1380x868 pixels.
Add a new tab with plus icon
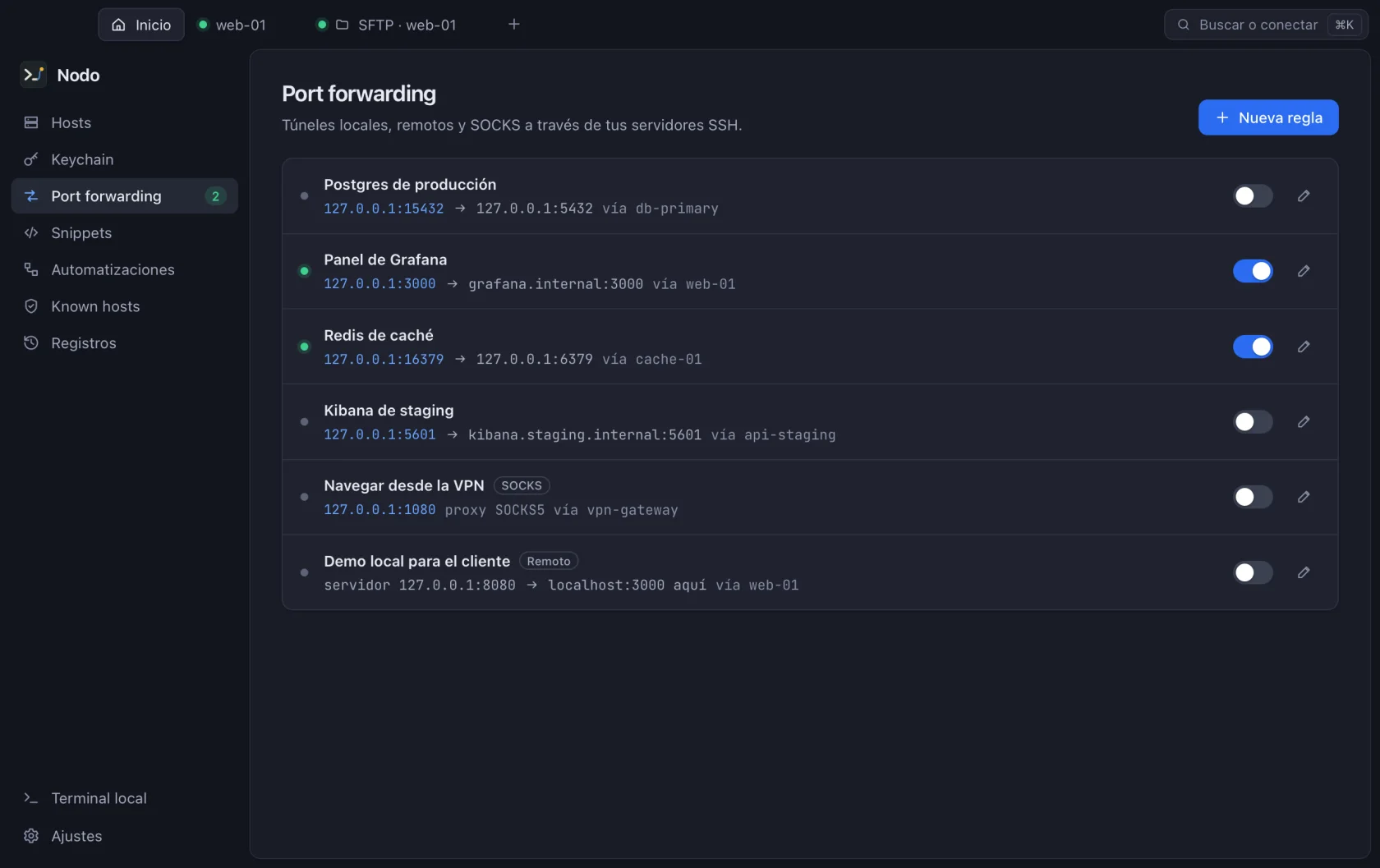tap(514, 25)
